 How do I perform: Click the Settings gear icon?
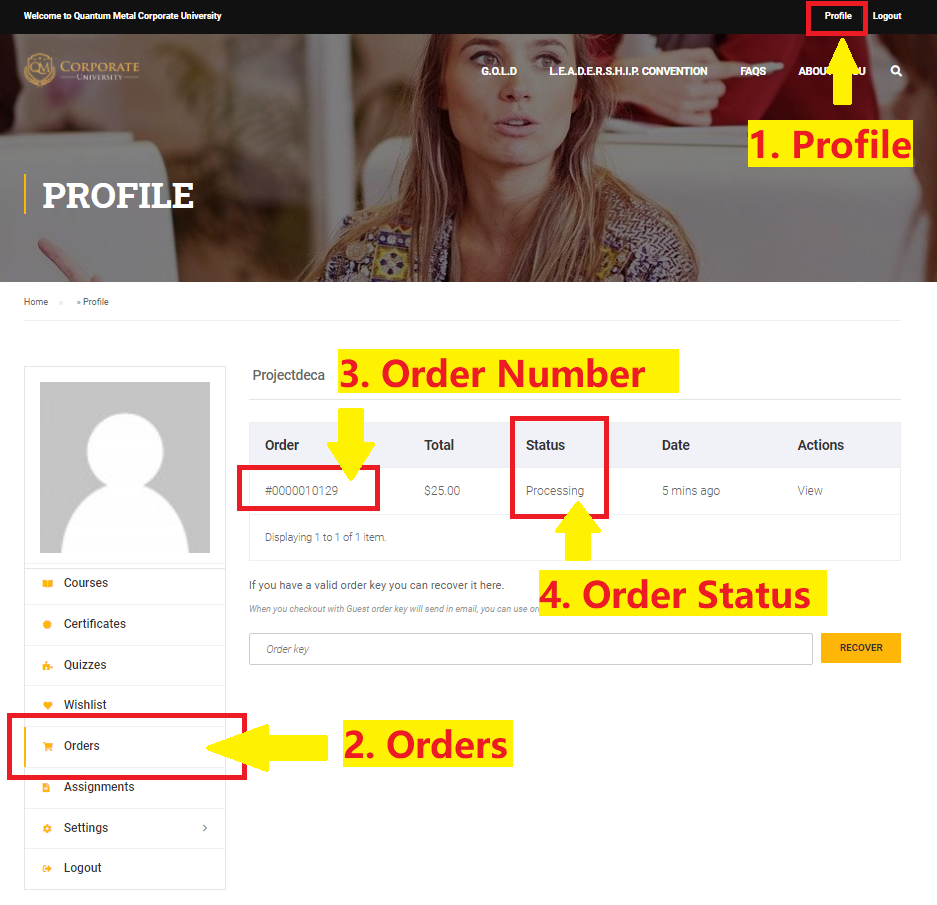coord(47,828)
